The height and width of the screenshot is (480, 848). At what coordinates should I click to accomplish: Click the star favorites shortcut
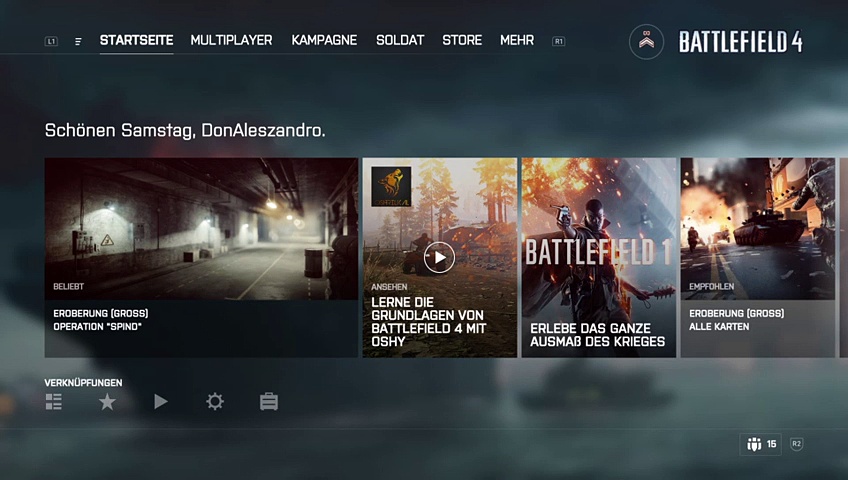tap(107, 402)
